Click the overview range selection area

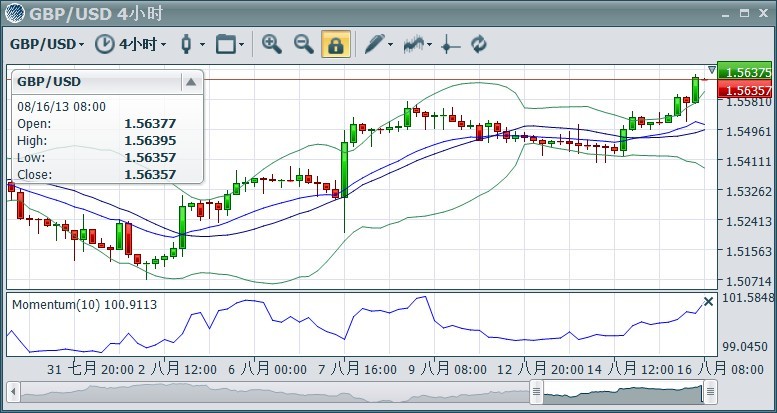click(x=623, y=392)
